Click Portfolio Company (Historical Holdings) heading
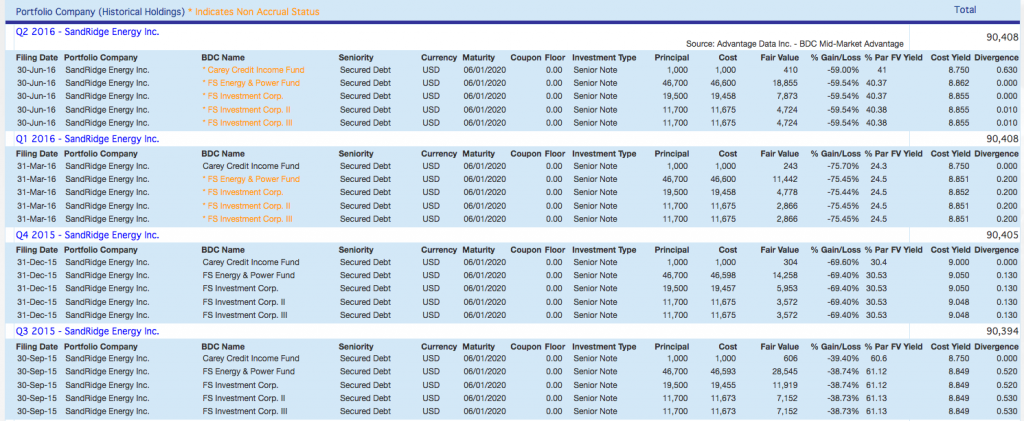Image resolution: width=1024 pixels, height=421 pixels. click(100, 12)
